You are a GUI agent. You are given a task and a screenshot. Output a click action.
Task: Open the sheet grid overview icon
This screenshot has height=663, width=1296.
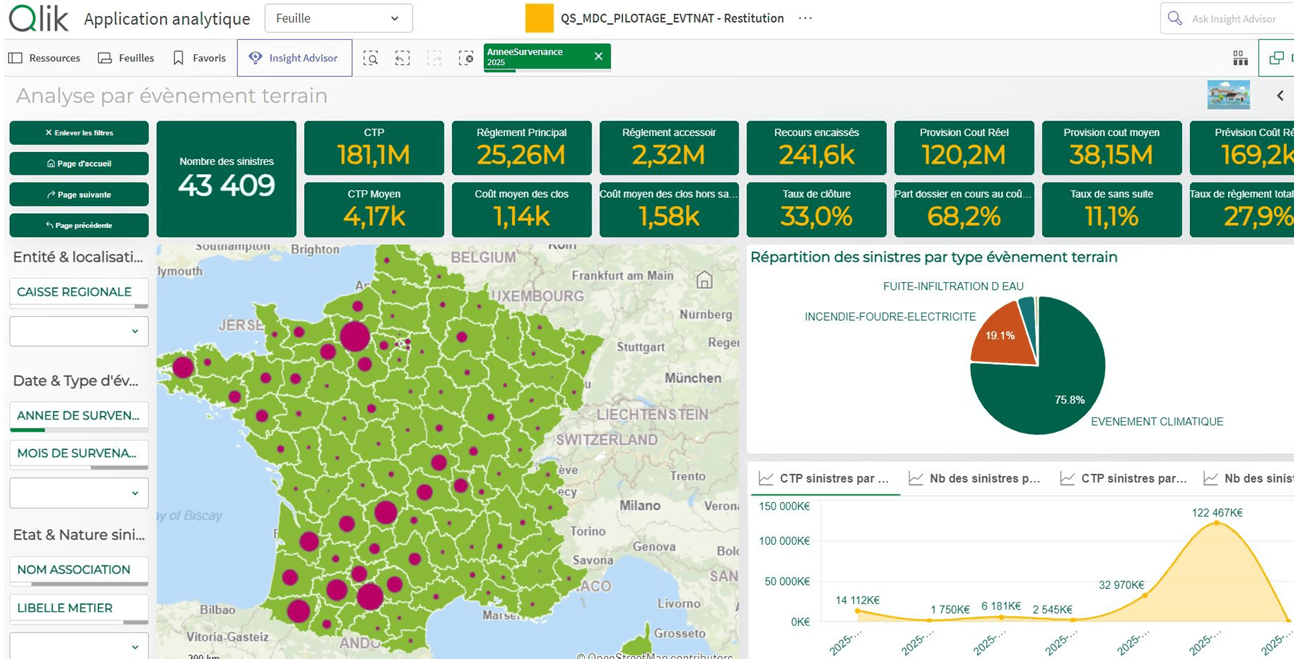tap(1240, 57)
